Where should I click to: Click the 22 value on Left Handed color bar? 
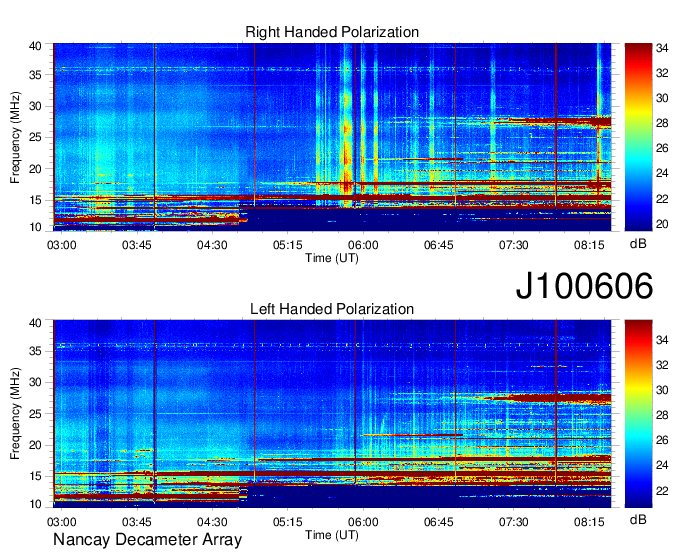pos(662,491)
